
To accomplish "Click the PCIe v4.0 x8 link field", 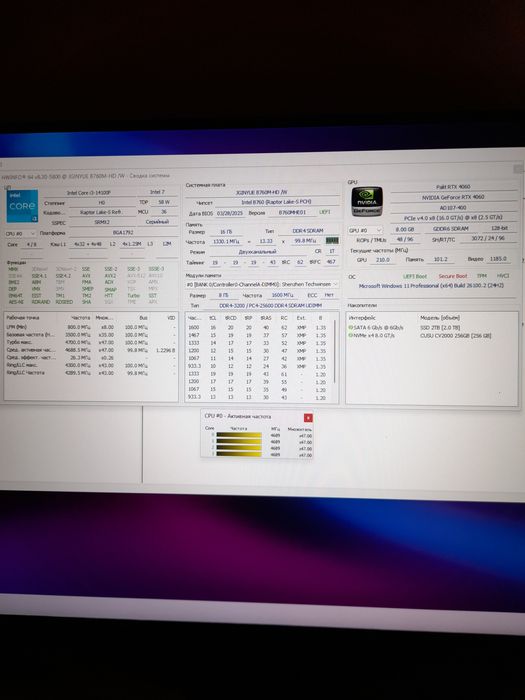I will [x=453, y=217].
